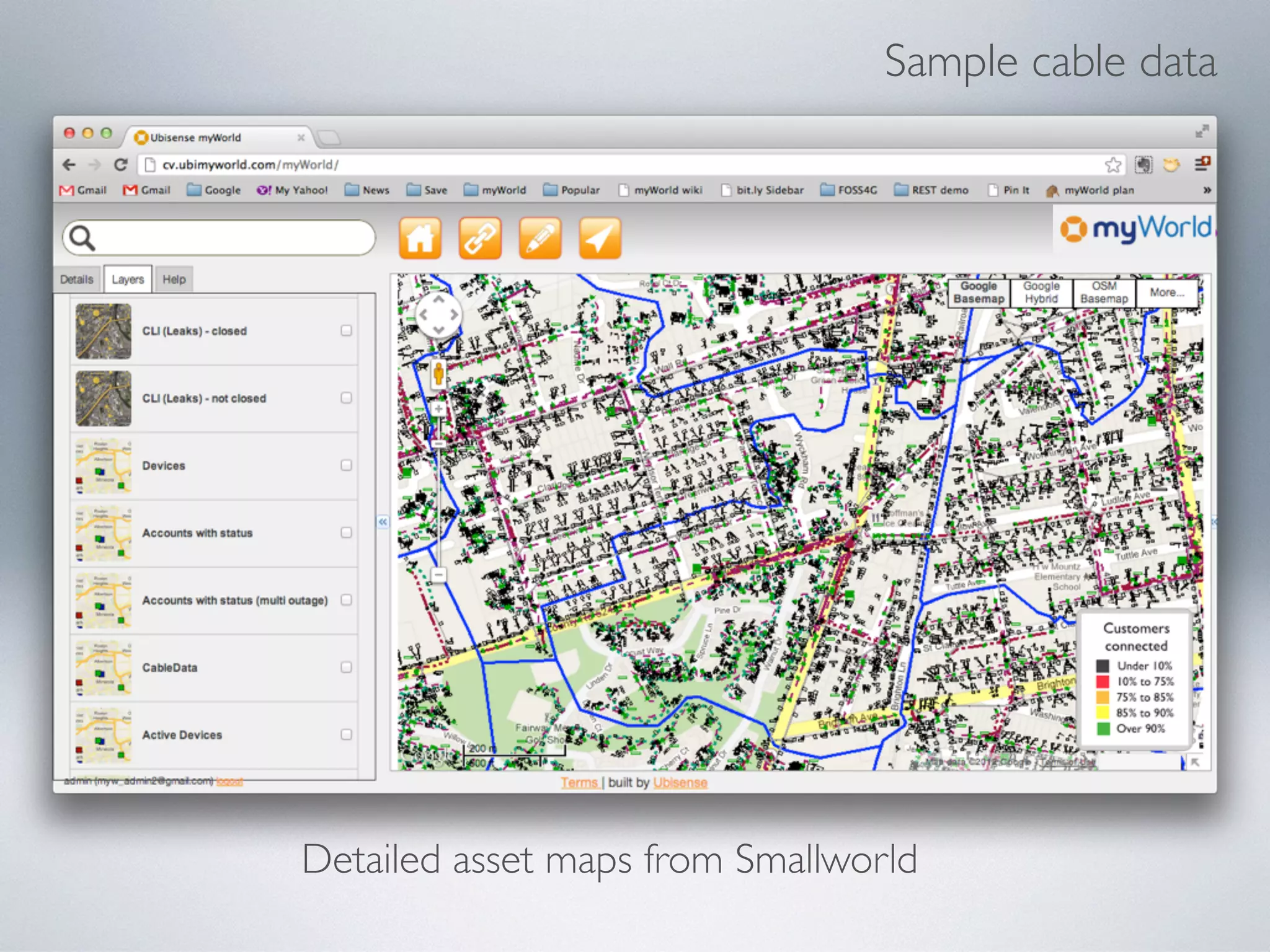1270x952 pixels.
Task: Click the CLI (Leaks) - closed thumbnail
Action: (x=104, y=331)
